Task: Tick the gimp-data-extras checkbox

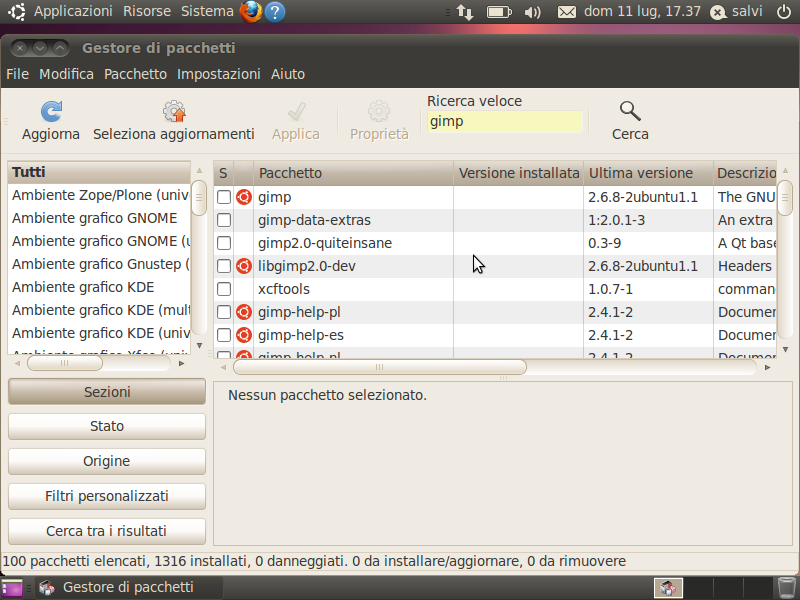Action: click(224, 220)
